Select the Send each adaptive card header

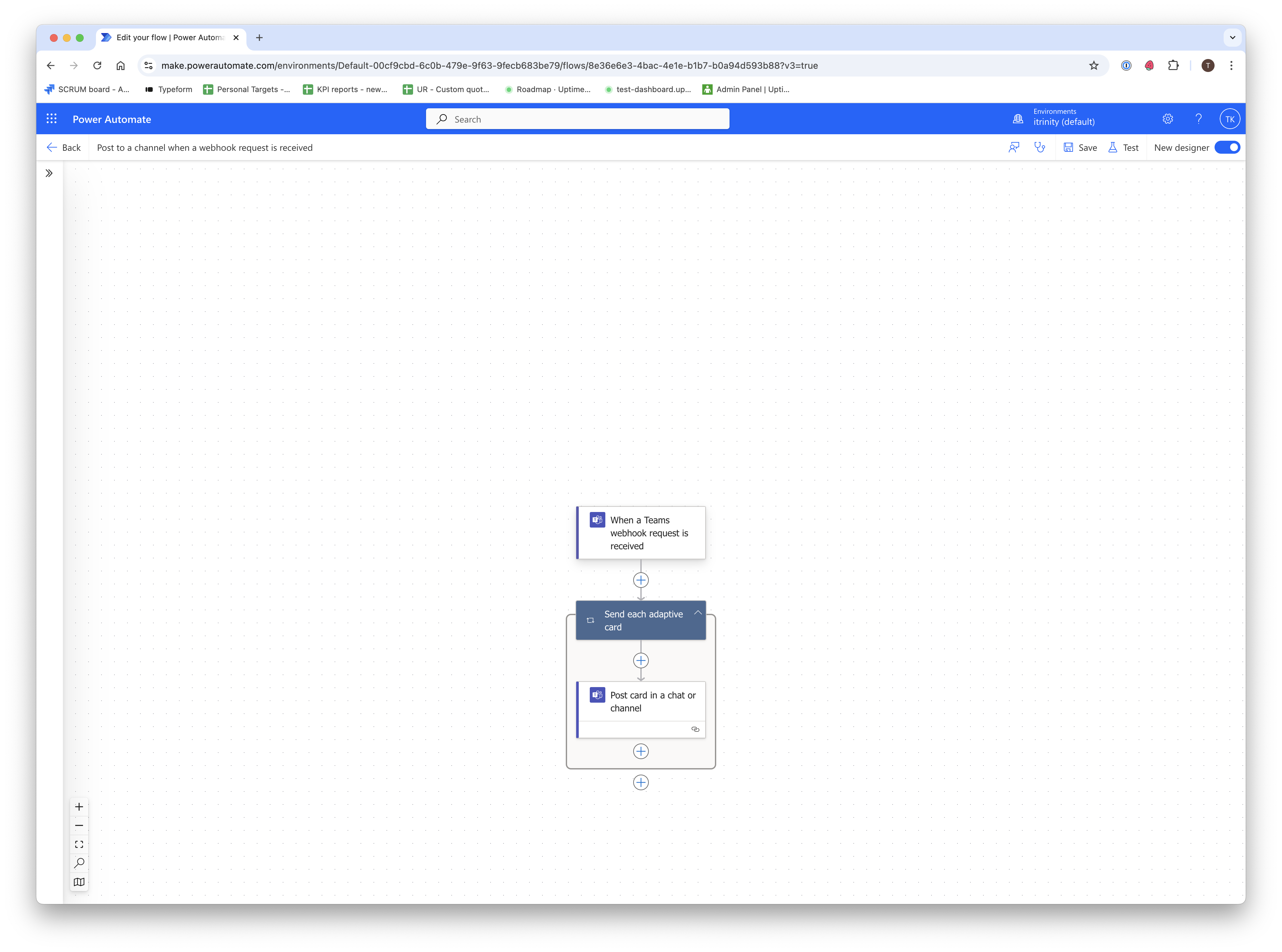click(641, 620)
